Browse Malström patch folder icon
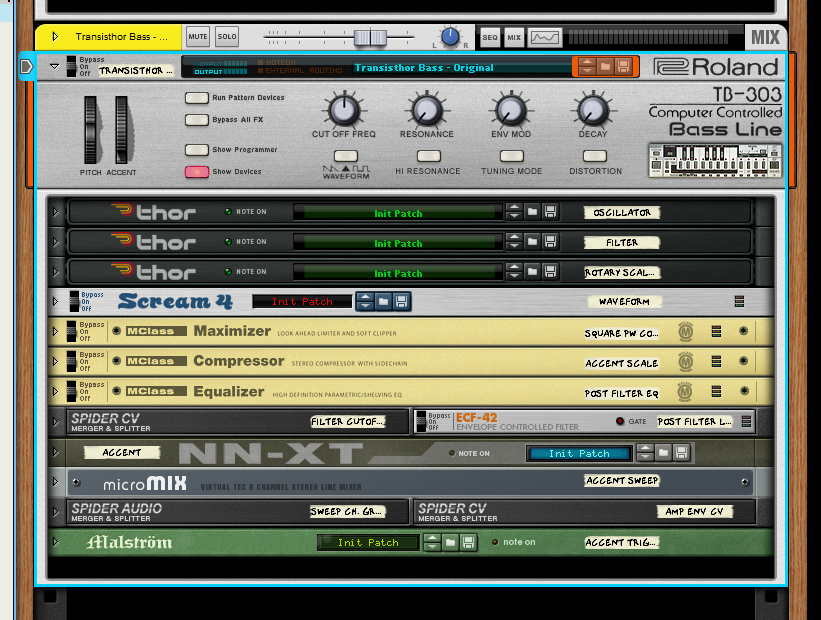821x620 pixels. 450,542
